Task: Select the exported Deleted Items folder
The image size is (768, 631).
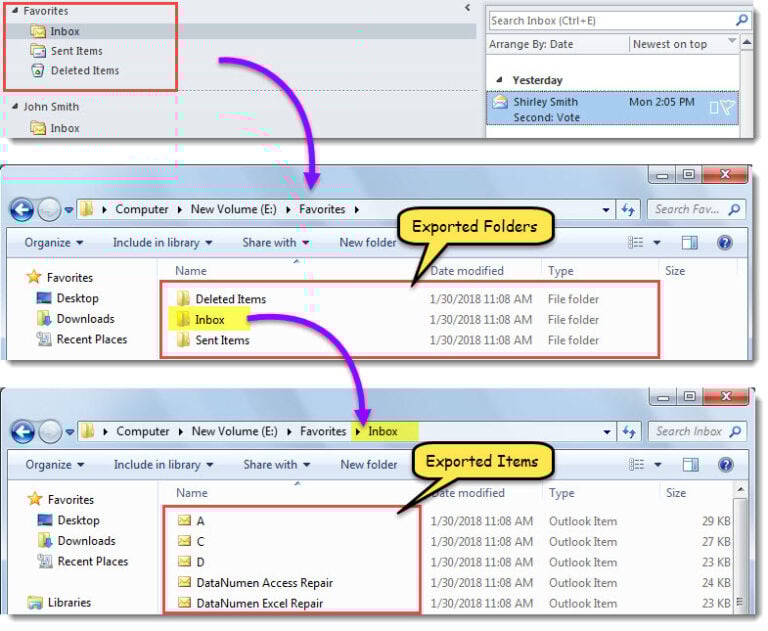Action: click(221, 299)
